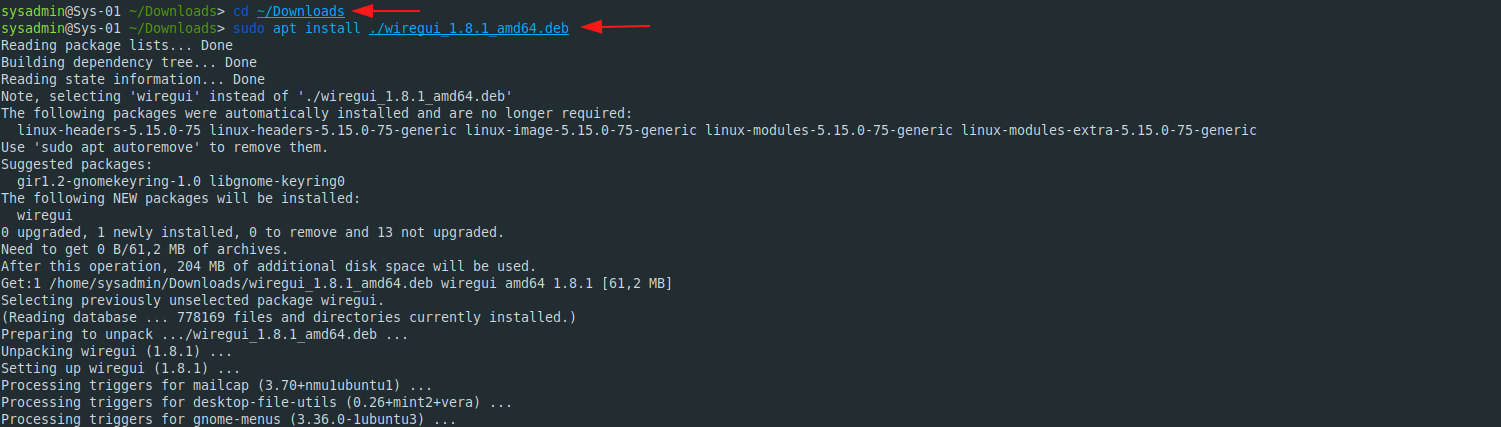The width and height of the screenshot is (1501, 427).
Task: Open the underlined ./wiregui_1.8.1_amd64.deb file path
Action: (468, 28)
